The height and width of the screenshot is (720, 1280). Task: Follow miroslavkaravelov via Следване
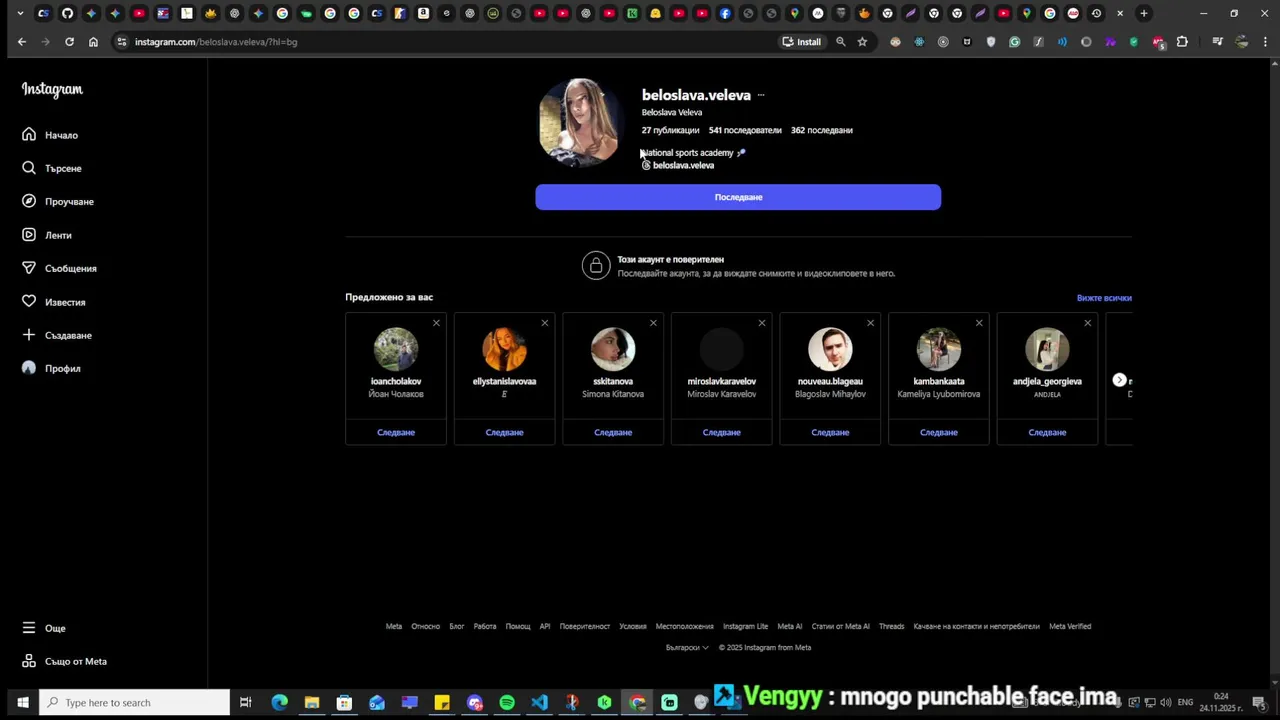[721, 432]
